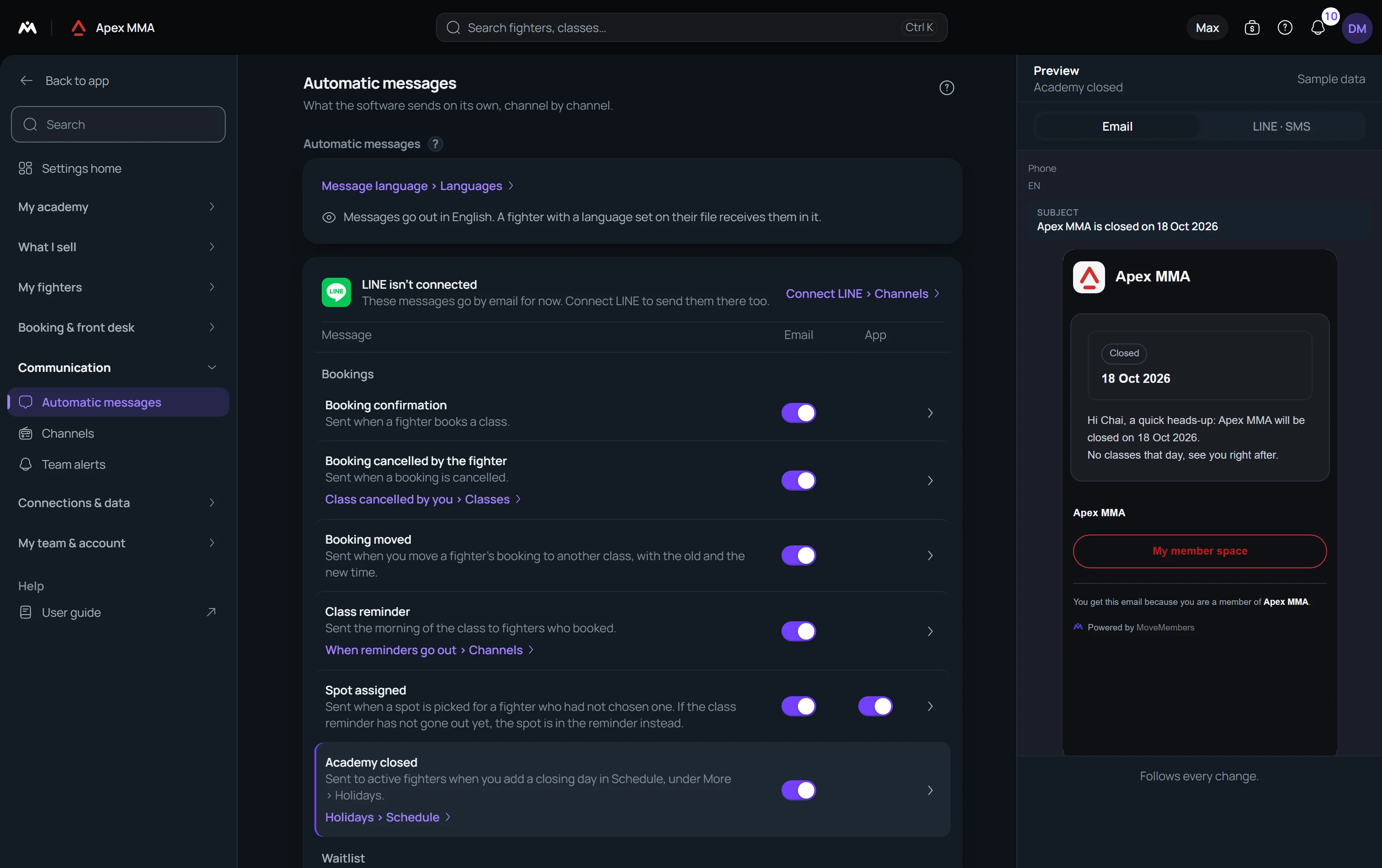Image resolution: width=1382 pixels, height=868 pixels.
Task: Click the sidebar Search field
Action: click(118, 125)
